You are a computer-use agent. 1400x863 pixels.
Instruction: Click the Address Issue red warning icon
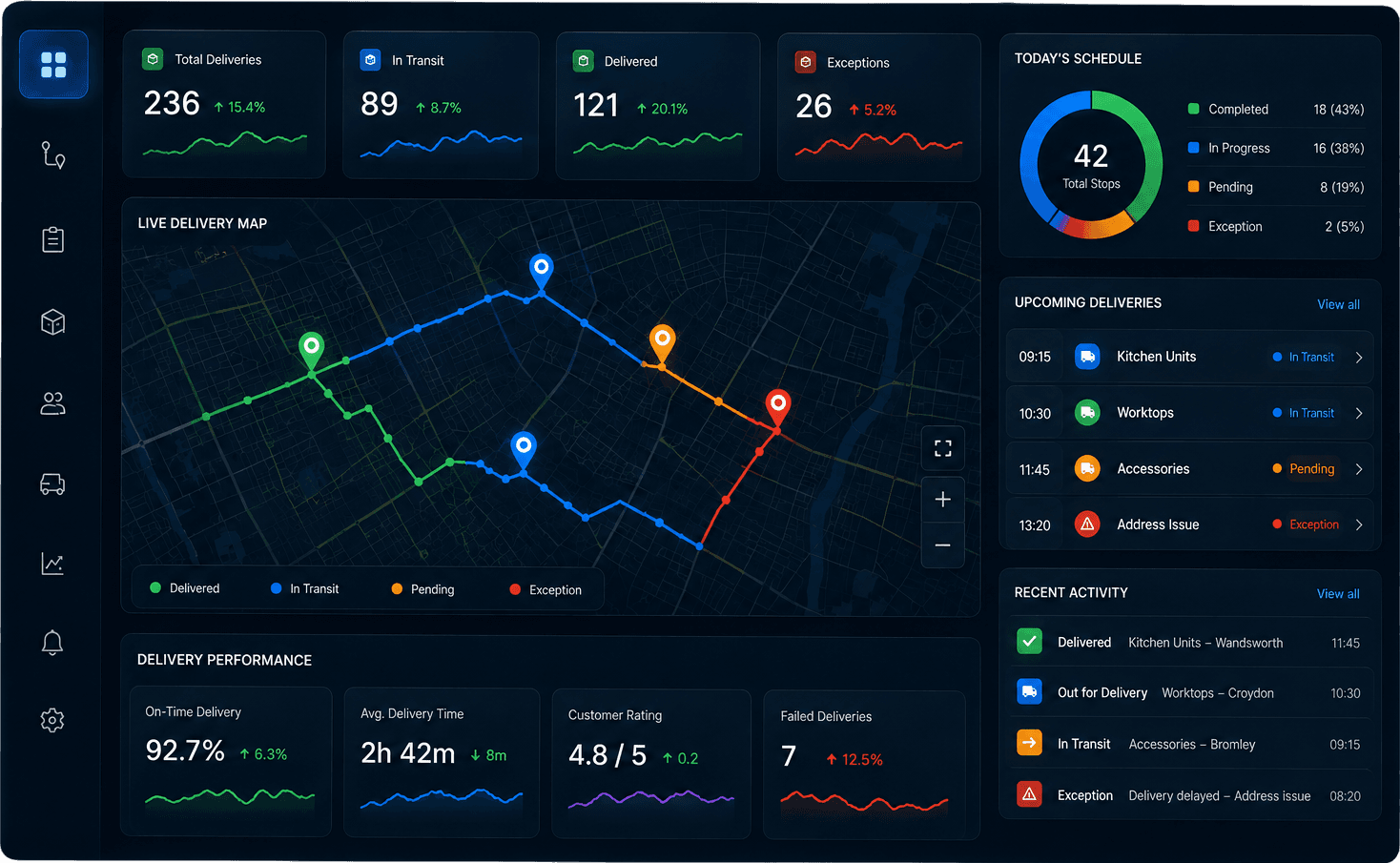(1087, 524)
